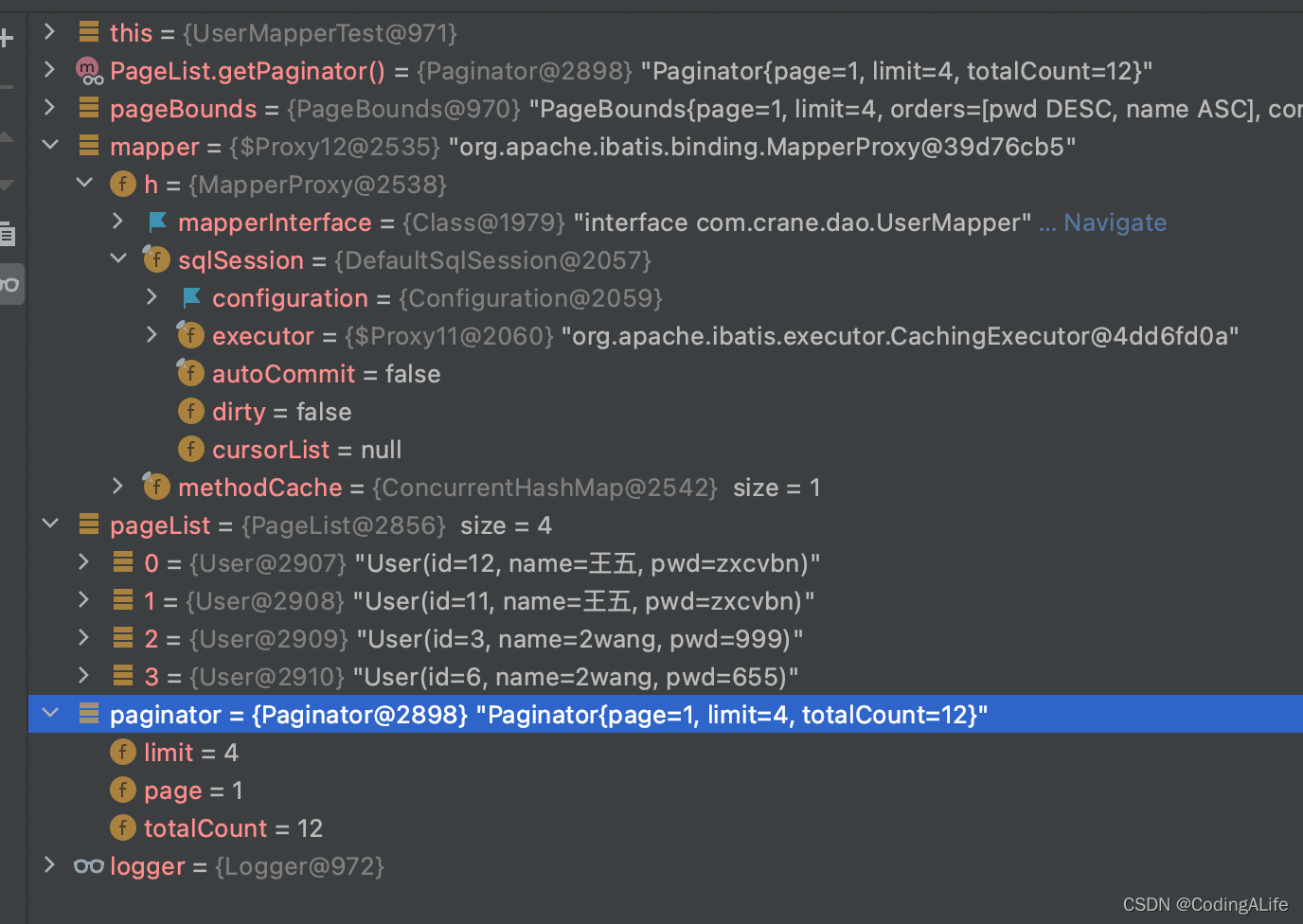Collapse the mapper variable node
Screen dimensions: 1303x924
point(50,145)
